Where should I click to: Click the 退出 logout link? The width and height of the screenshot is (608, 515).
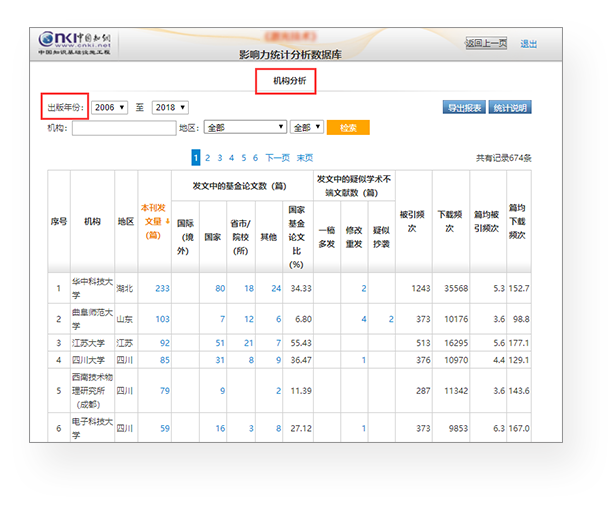point(528,44)
